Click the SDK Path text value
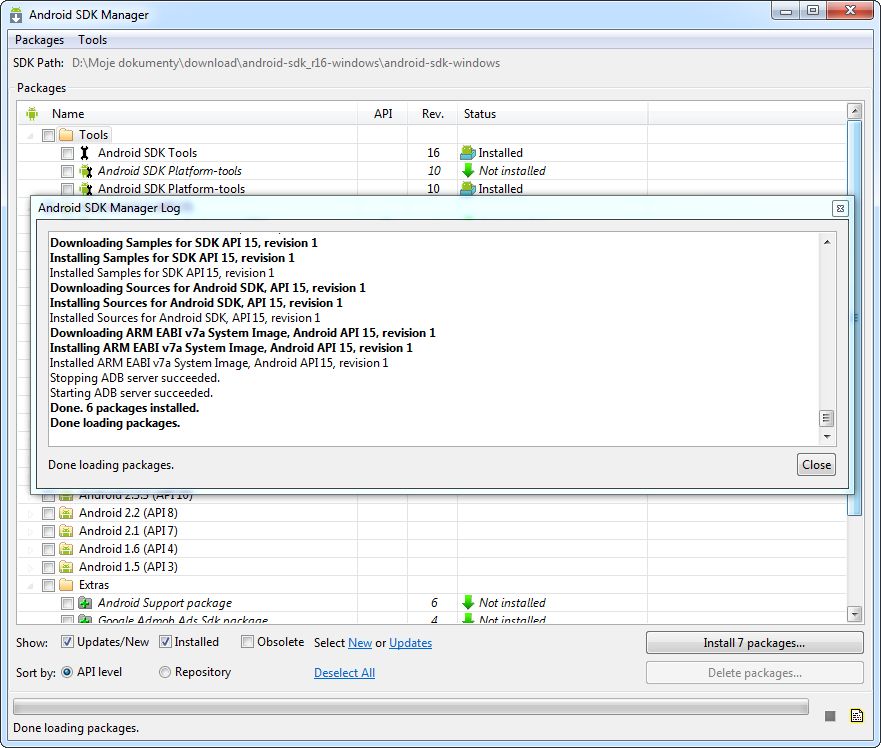 coord(286,63)
